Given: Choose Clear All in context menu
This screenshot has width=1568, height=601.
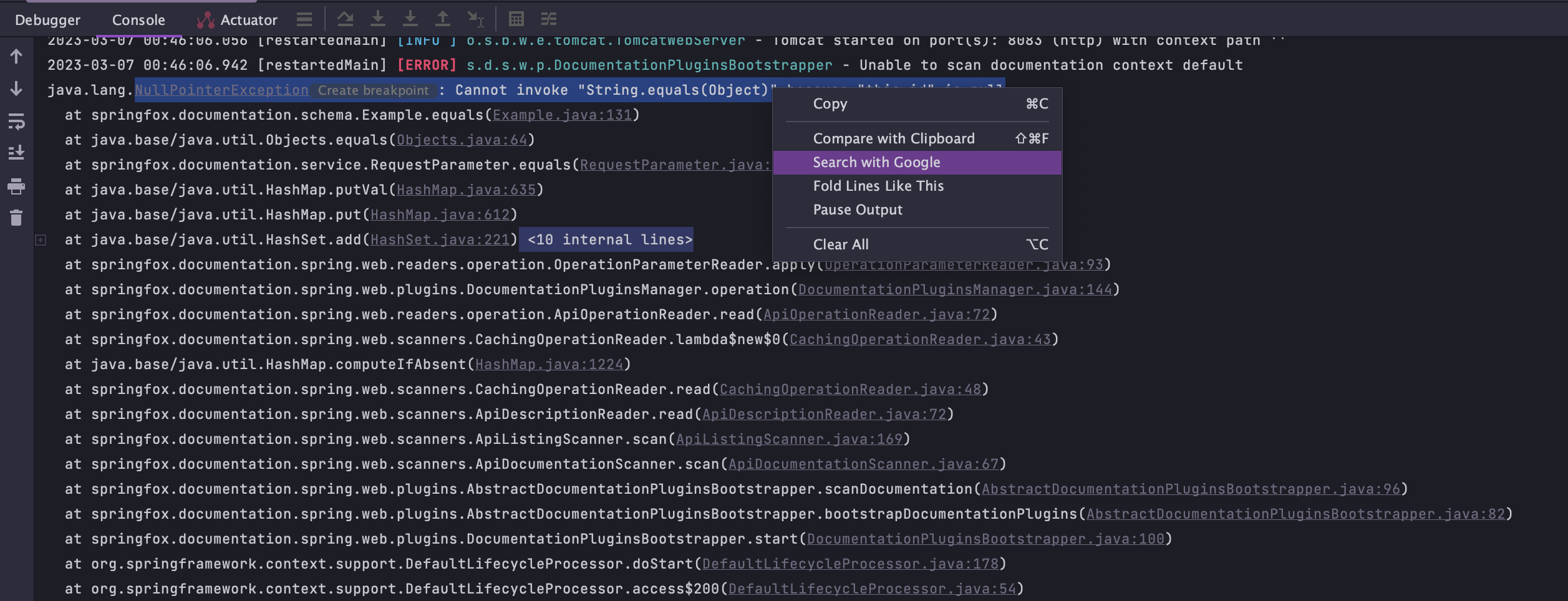Looking at the screenshot, I should [917, 244].
